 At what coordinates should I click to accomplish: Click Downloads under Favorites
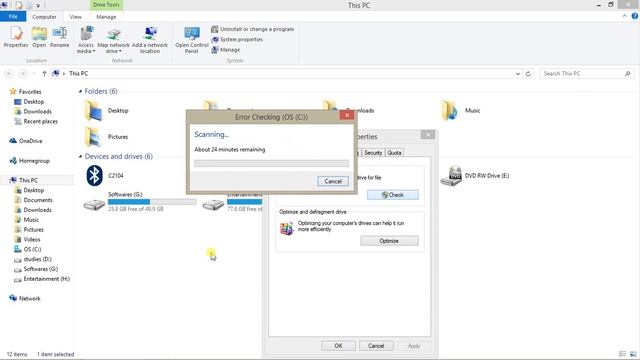click(37, 111)
